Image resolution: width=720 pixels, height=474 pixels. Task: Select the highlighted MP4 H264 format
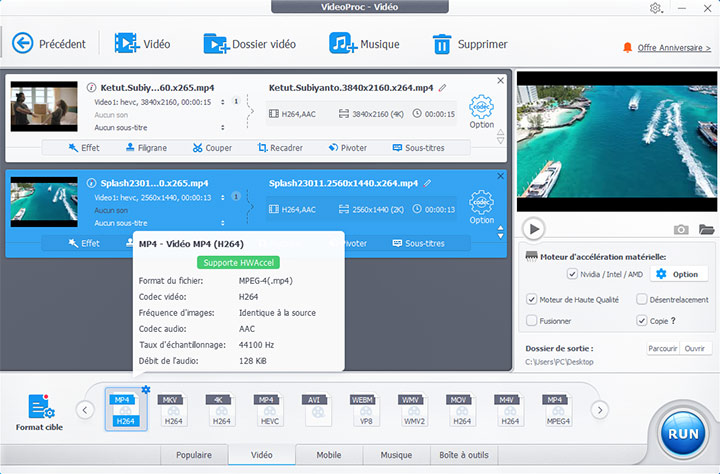click(126, 410)
